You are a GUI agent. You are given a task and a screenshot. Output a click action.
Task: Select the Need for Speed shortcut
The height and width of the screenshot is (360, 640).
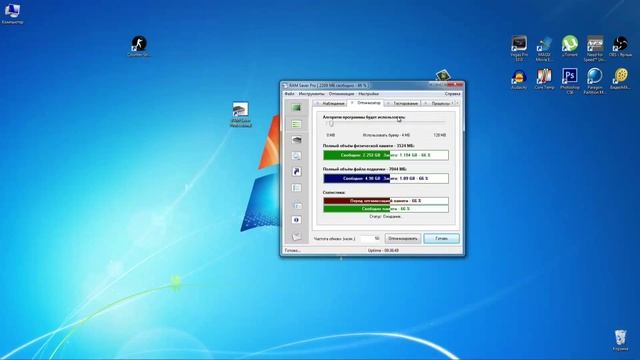pyautogui.click(x=595, y=48)
